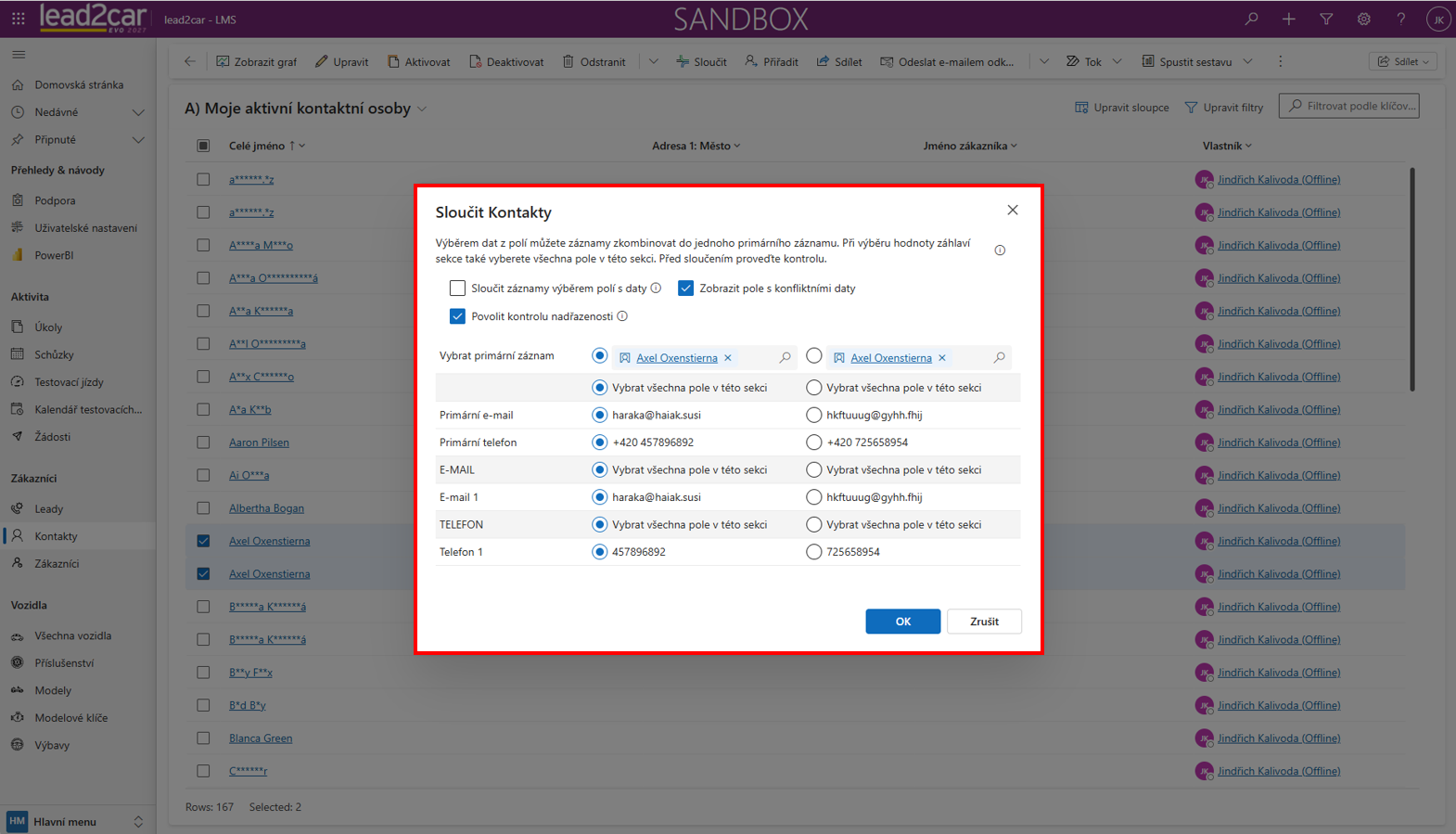
Task: Select second record as primary radio
Action: [813, 356]
